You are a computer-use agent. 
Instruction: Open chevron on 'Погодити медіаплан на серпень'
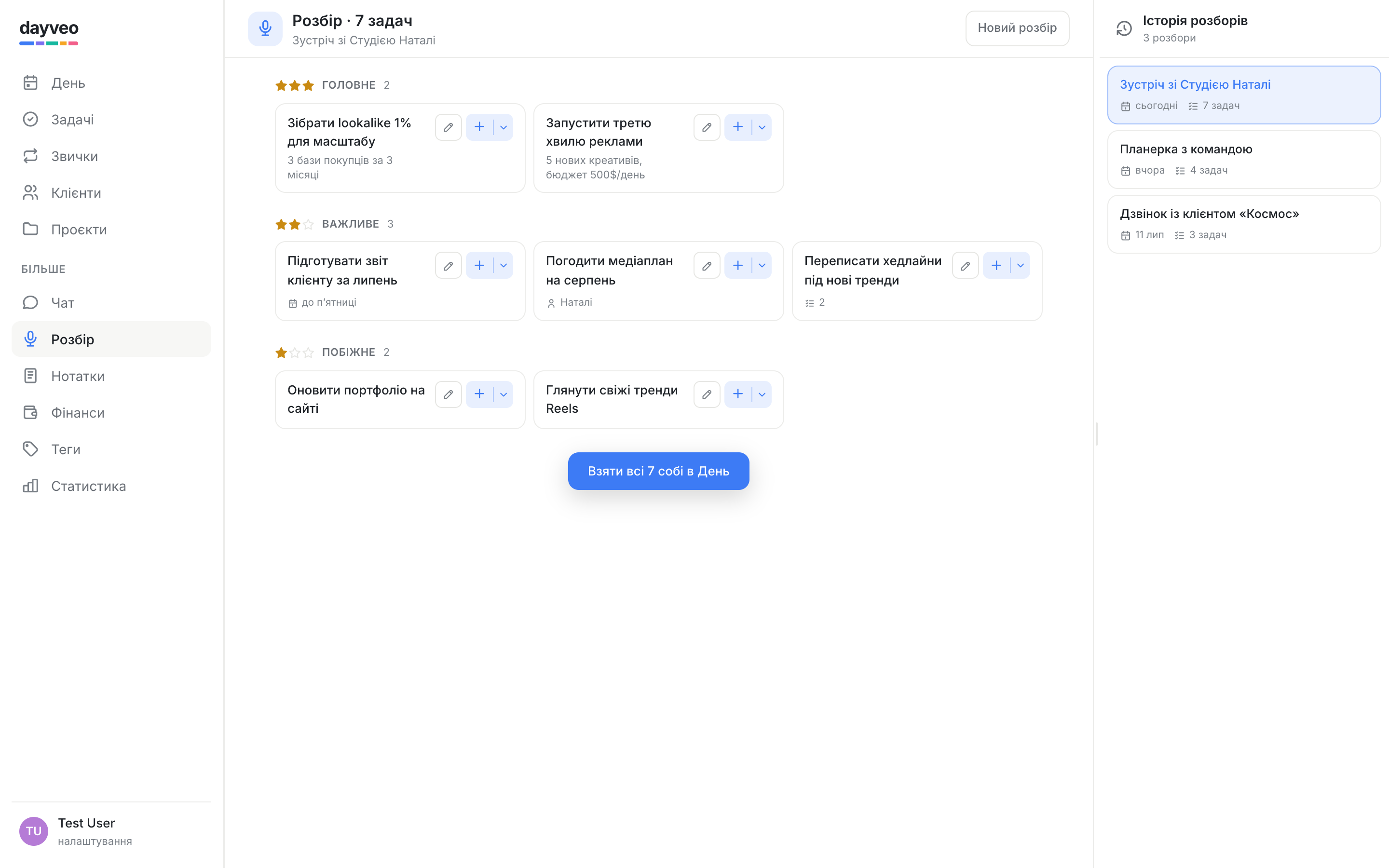pyautogui.click(x=762, y=265)
